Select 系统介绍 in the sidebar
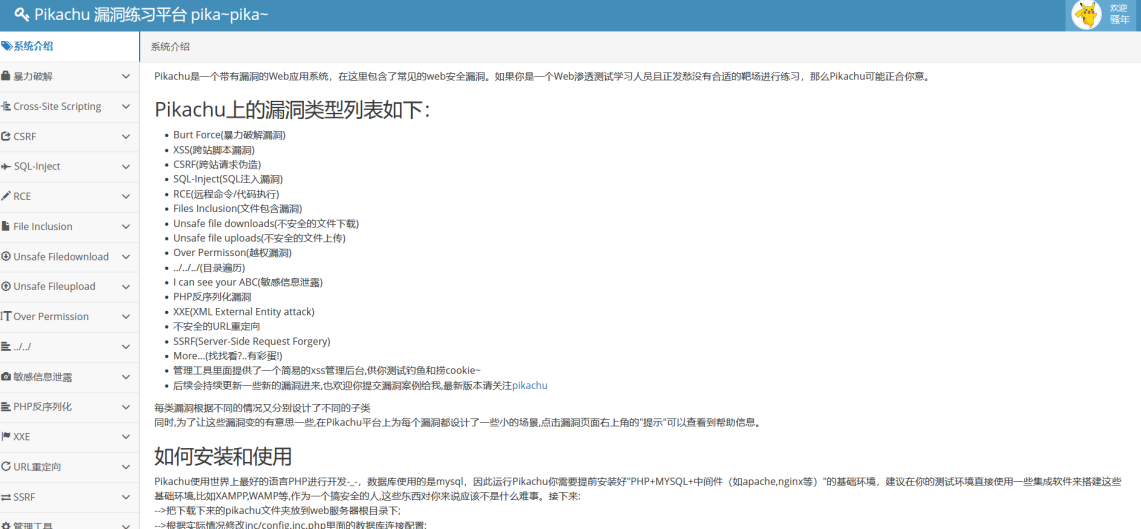1141x529 pixels. [x=69, y=46]
